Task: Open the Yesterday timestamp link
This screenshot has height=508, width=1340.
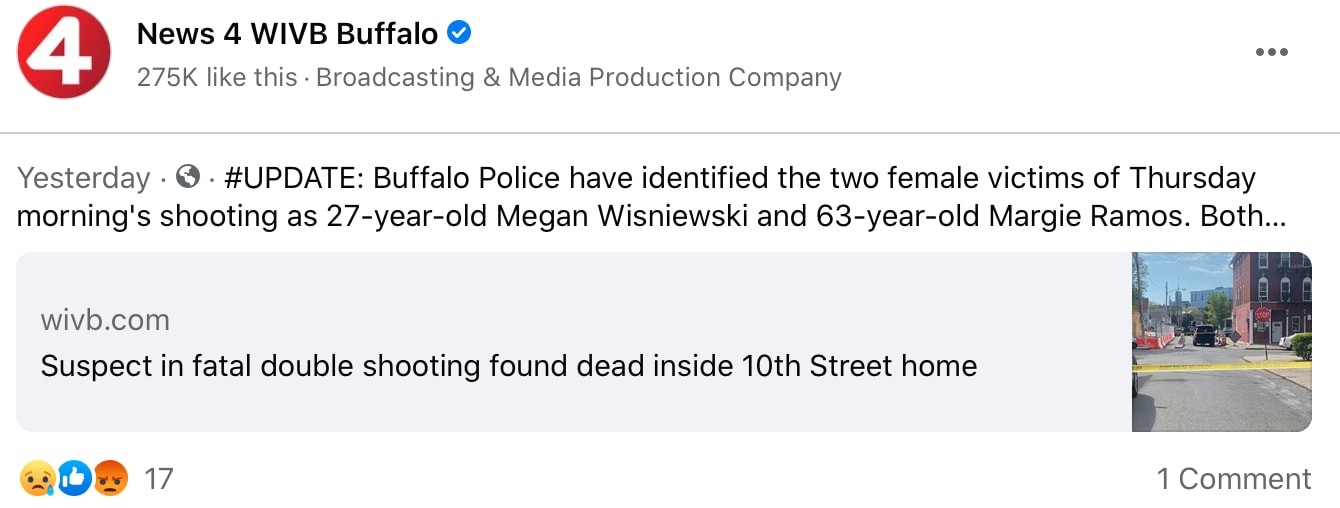Action: pyautogui.click(x=83, y=178)
